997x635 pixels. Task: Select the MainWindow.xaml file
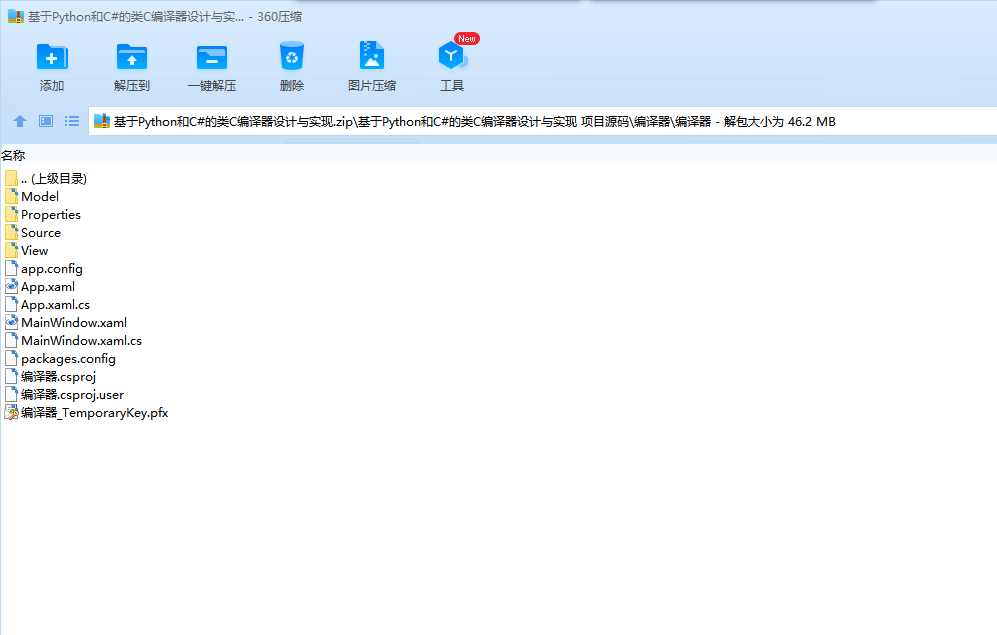pyautogui.click(x=65, y=323)
